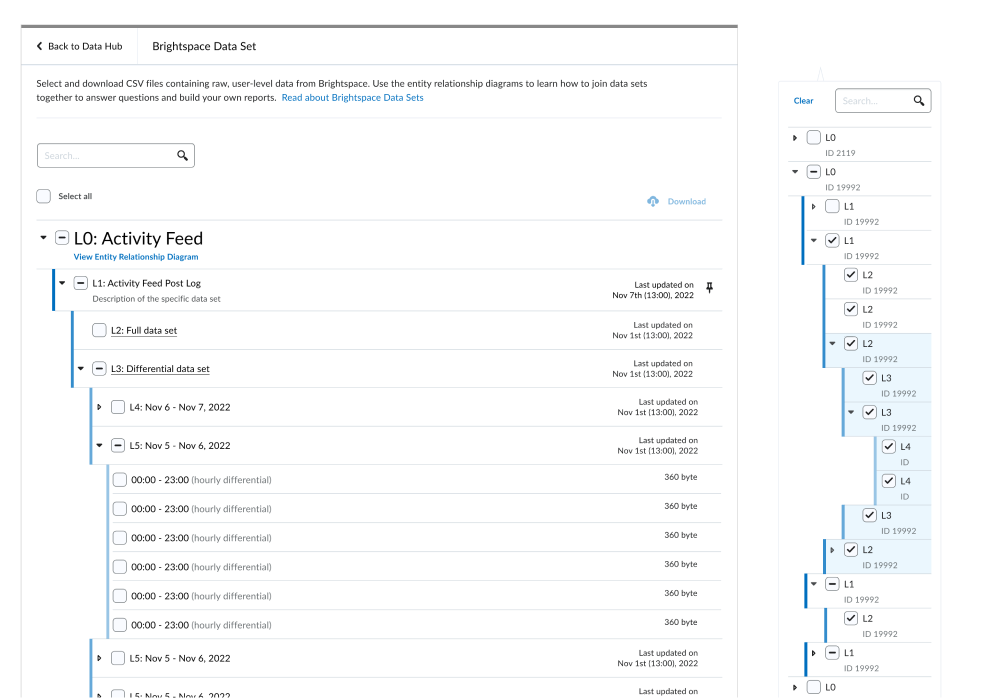Collapse L0 ID 19992 in right panel

click(x=795, y=172)
